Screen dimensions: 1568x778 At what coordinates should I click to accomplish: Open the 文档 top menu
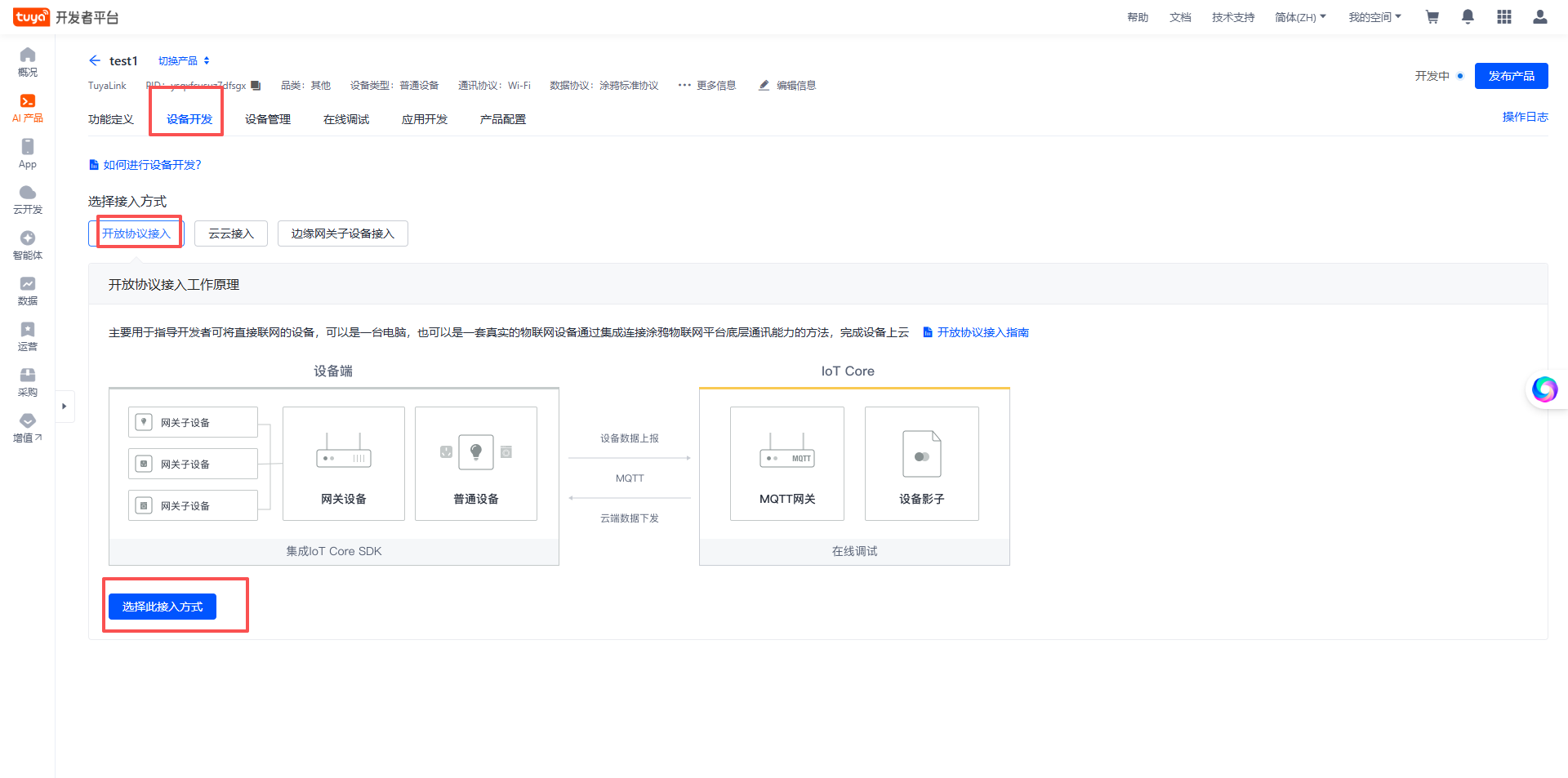point(1180,17)
